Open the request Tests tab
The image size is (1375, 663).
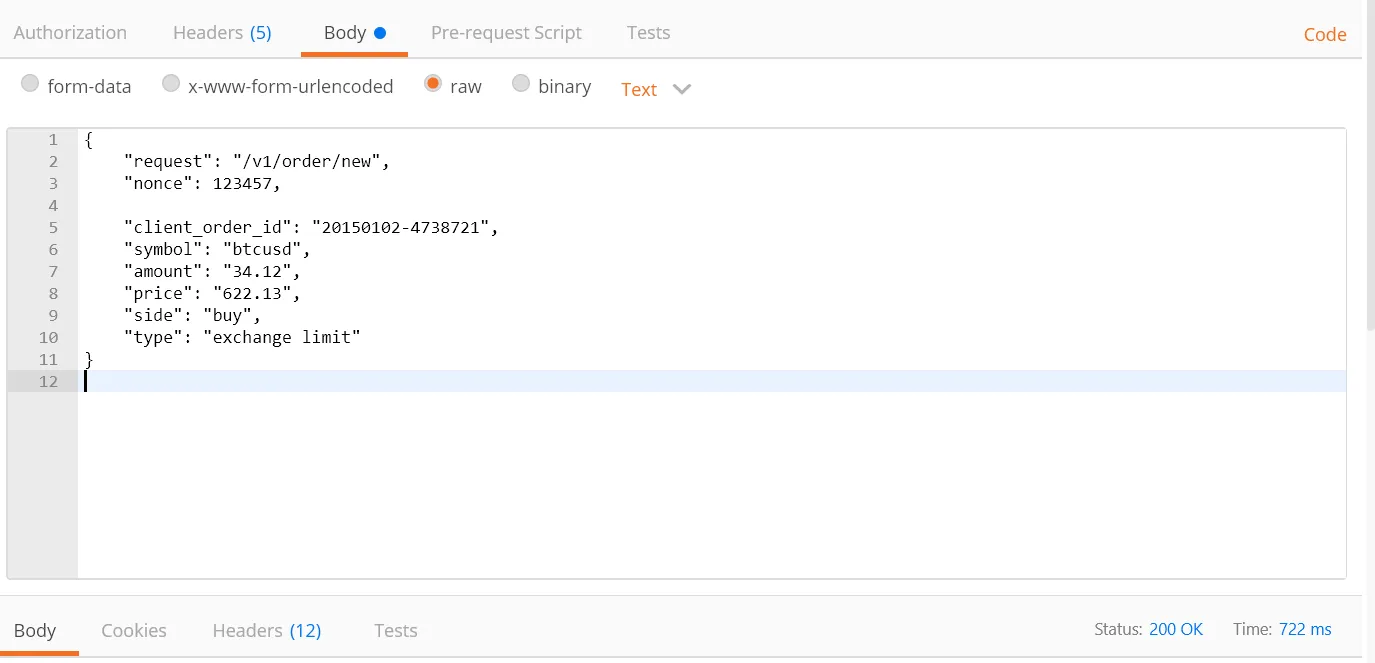click(648, 33)
